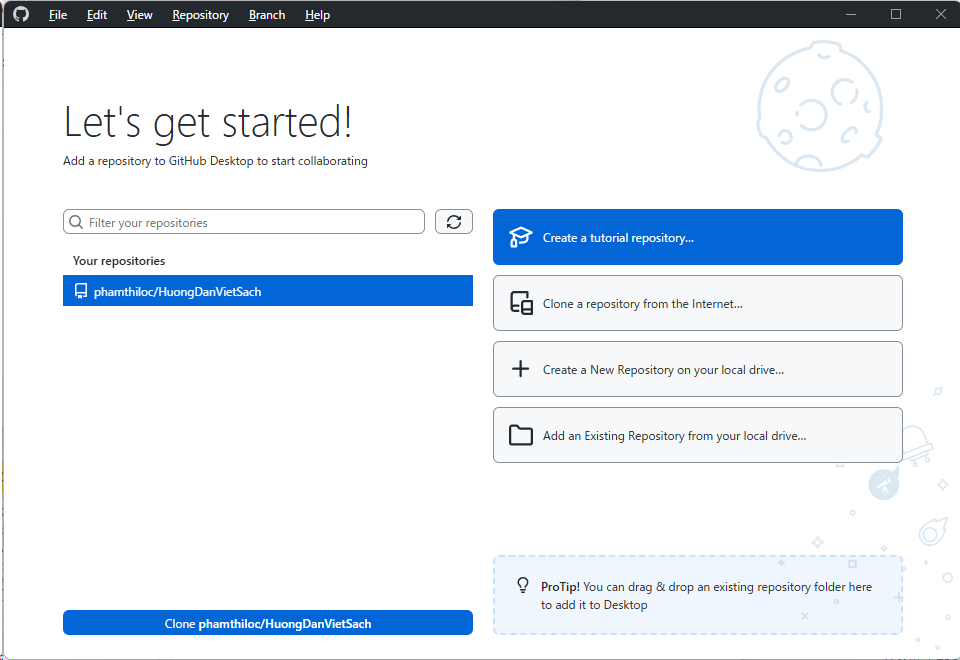Select the phamthiloc/HuongDanVietSach repository row

tap(268, 291)
